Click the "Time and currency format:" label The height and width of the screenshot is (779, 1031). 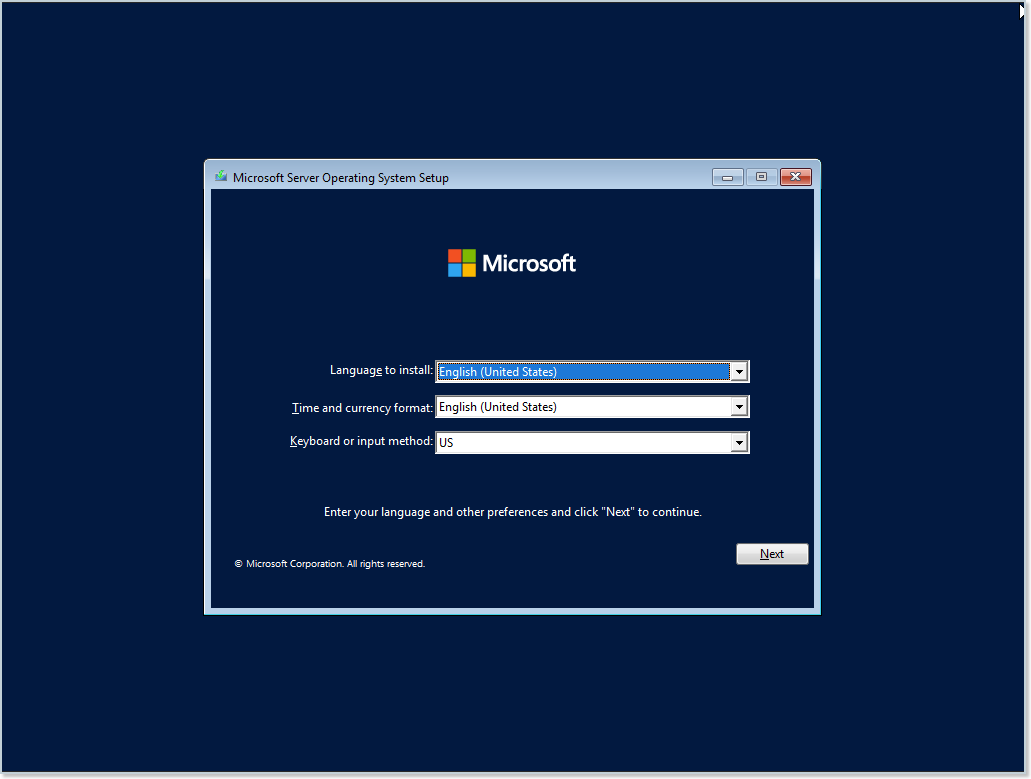pos(362,408)
